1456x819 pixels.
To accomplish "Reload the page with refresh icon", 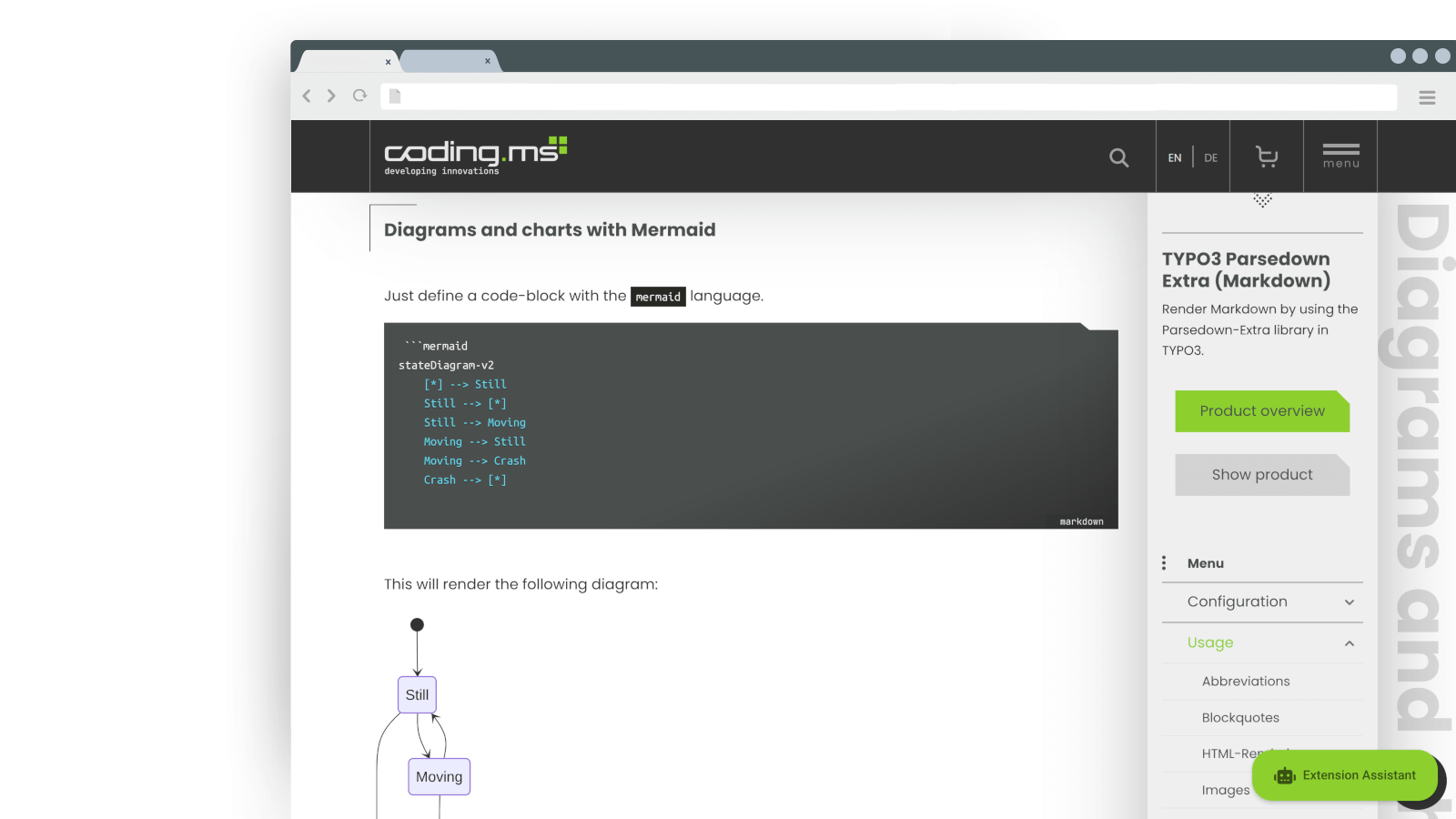I will coord(359,96).
